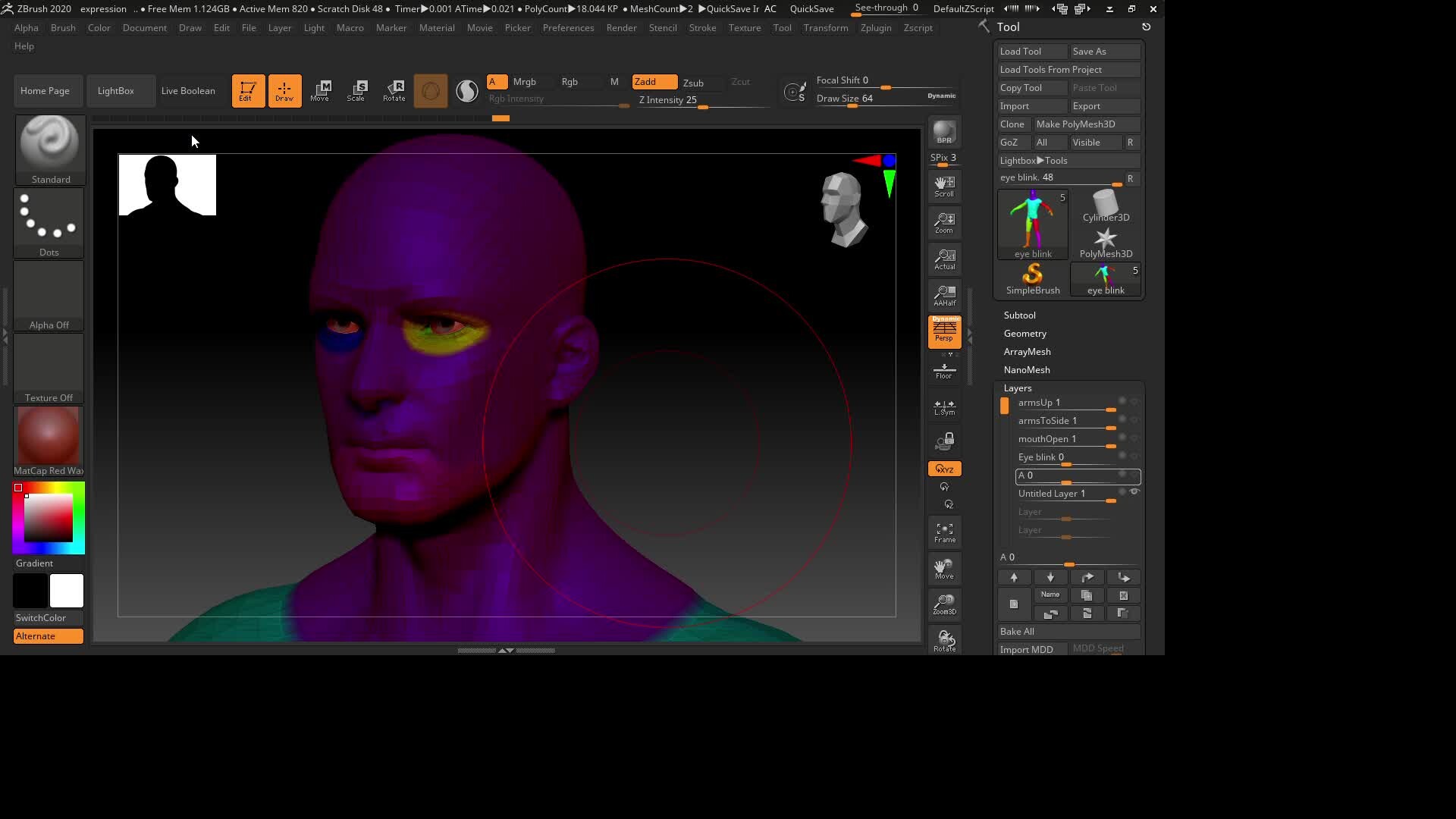Screen dimensions: 1456x819
Task: Click the Make PolyMesh3D button
Action: click(1075, 124)
